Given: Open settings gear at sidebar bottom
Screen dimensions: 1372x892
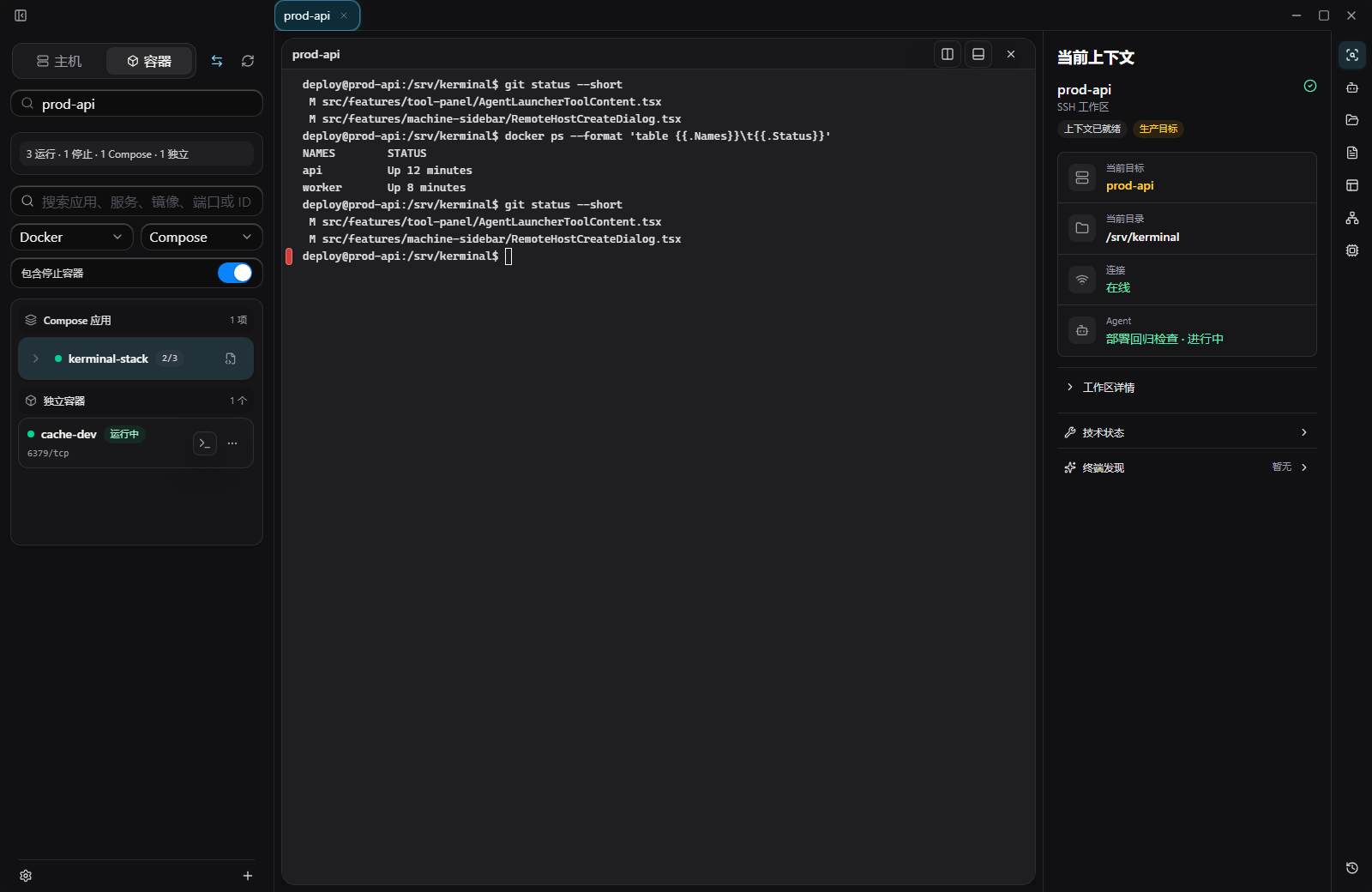Looking at the screenshot, I should tap(26, 876).
